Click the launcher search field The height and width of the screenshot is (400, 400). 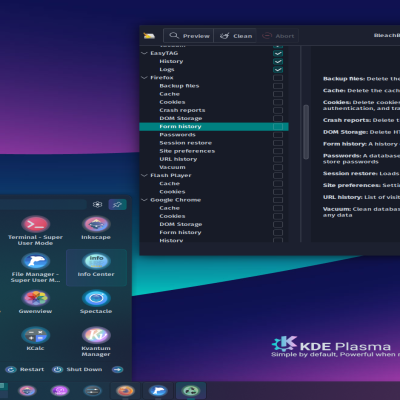(43, 204)
